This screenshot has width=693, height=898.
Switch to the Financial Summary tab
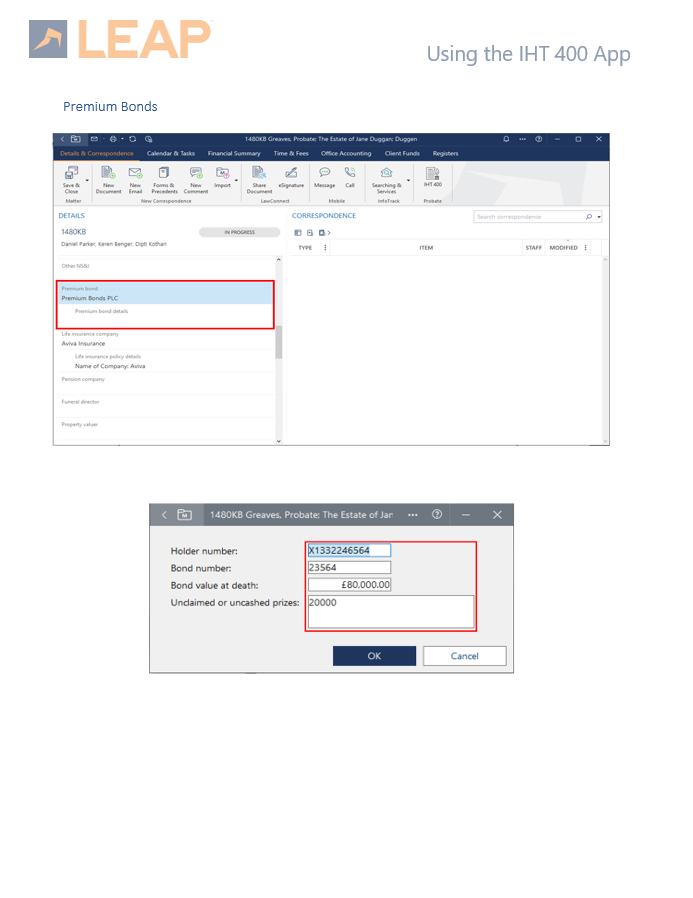coord(233,154)
